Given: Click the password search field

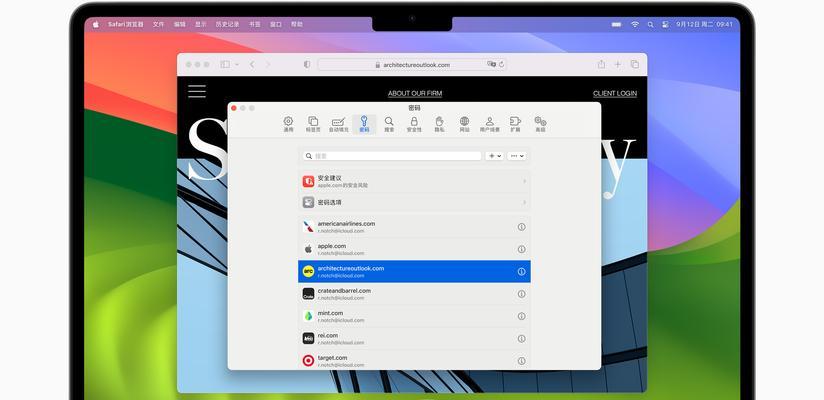Looking at the screenshot, I should [392, 156].
